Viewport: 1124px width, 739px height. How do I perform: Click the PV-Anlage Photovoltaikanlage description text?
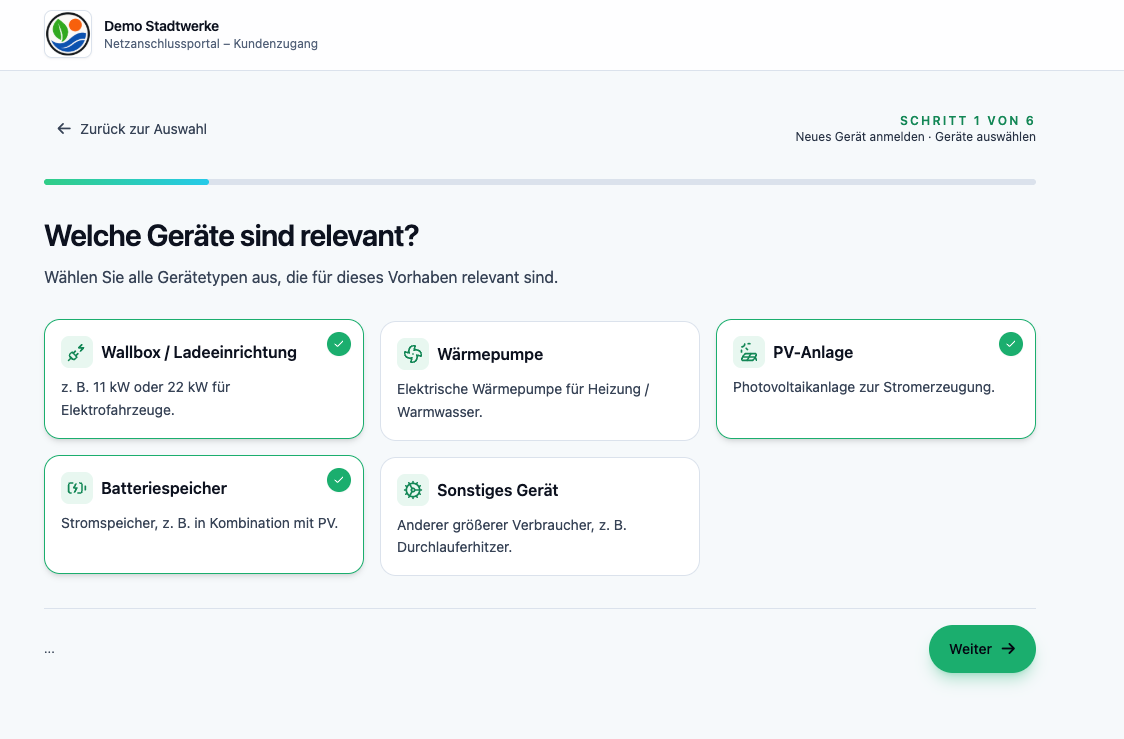coord(863,387)
